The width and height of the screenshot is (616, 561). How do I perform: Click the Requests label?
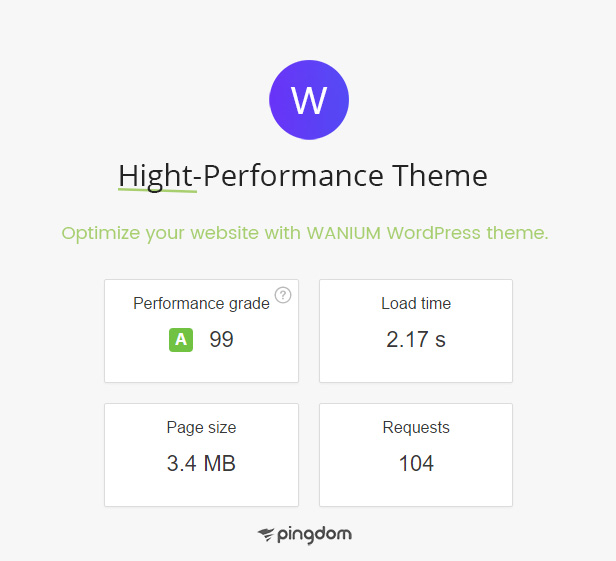tap(416, 428)
